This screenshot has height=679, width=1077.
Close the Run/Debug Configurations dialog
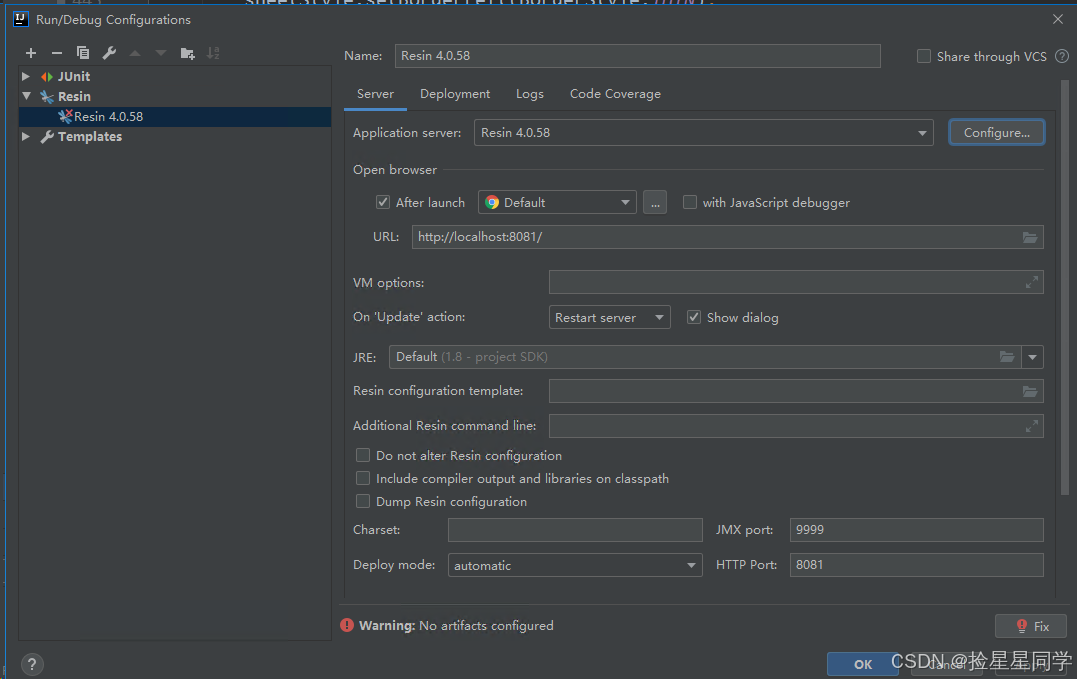pos(1058,19)
